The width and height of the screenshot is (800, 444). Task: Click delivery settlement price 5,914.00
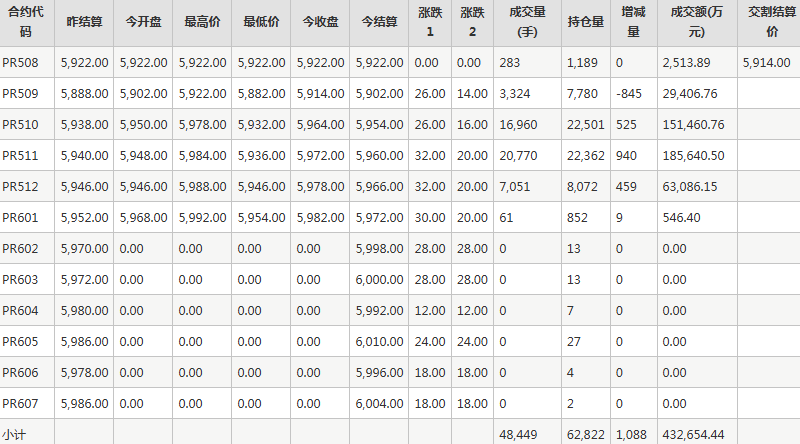[x=766, y=63]
